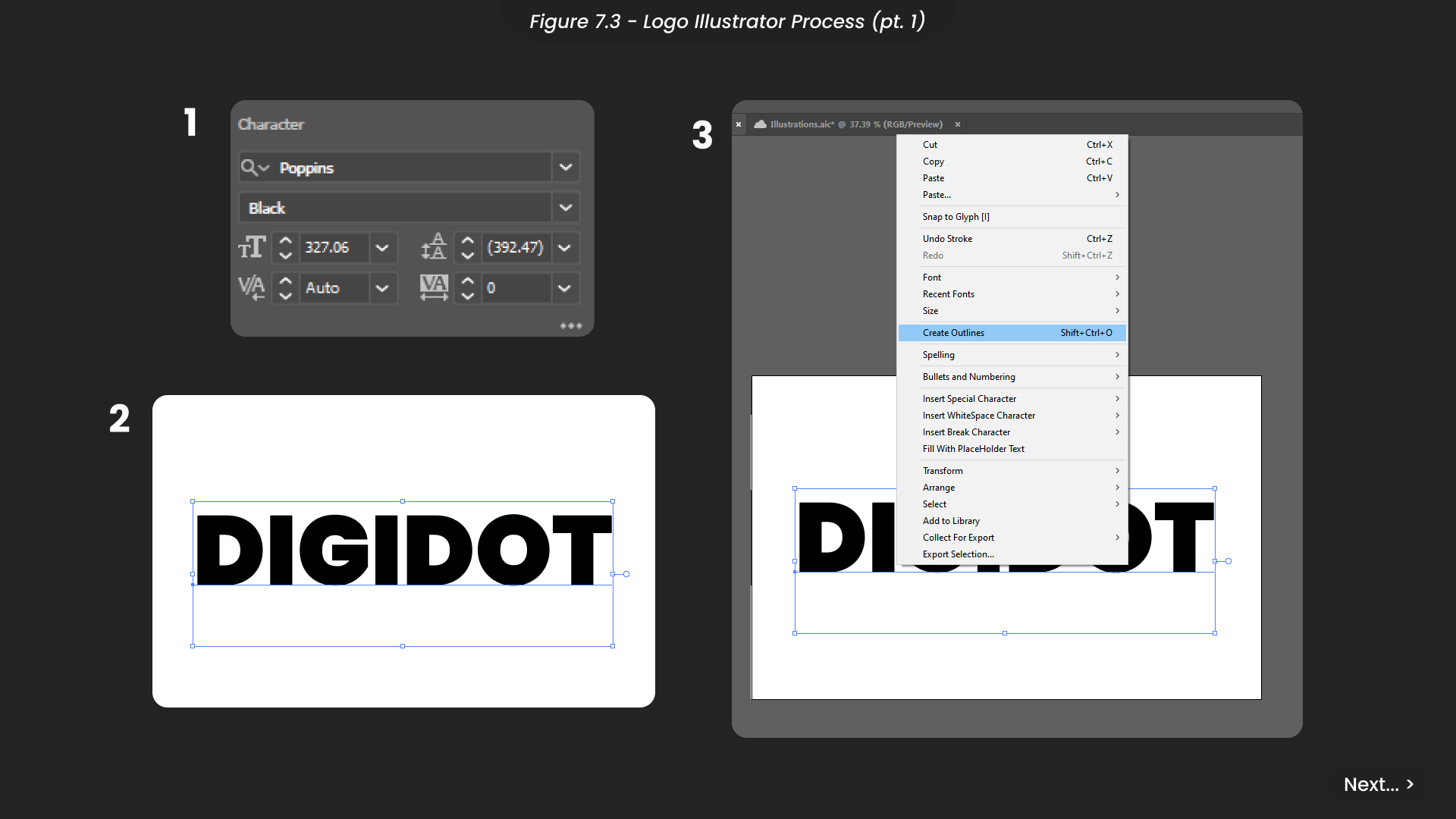Click the tracking value 0 field
This screenshot has height=819, width=1456.
516,287
